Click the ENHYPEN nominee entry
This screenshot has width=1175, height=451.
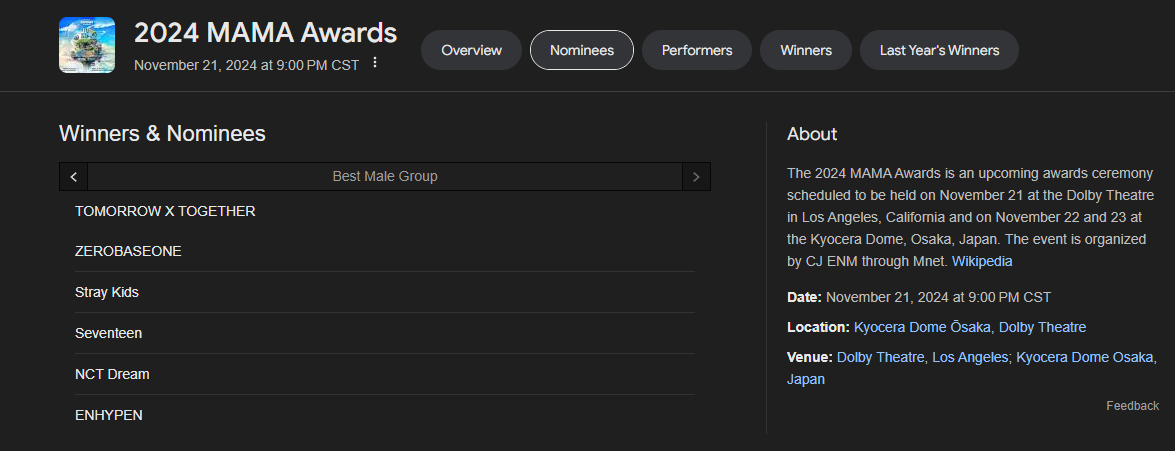pyautogui.click(x=109, y=414)
